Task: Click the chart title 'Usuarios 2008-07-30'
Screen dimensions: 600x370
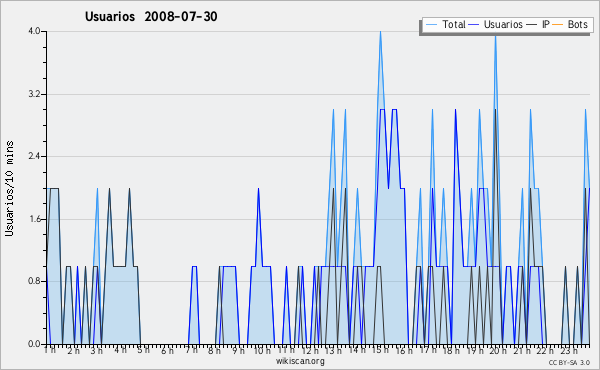Action: 151,16
